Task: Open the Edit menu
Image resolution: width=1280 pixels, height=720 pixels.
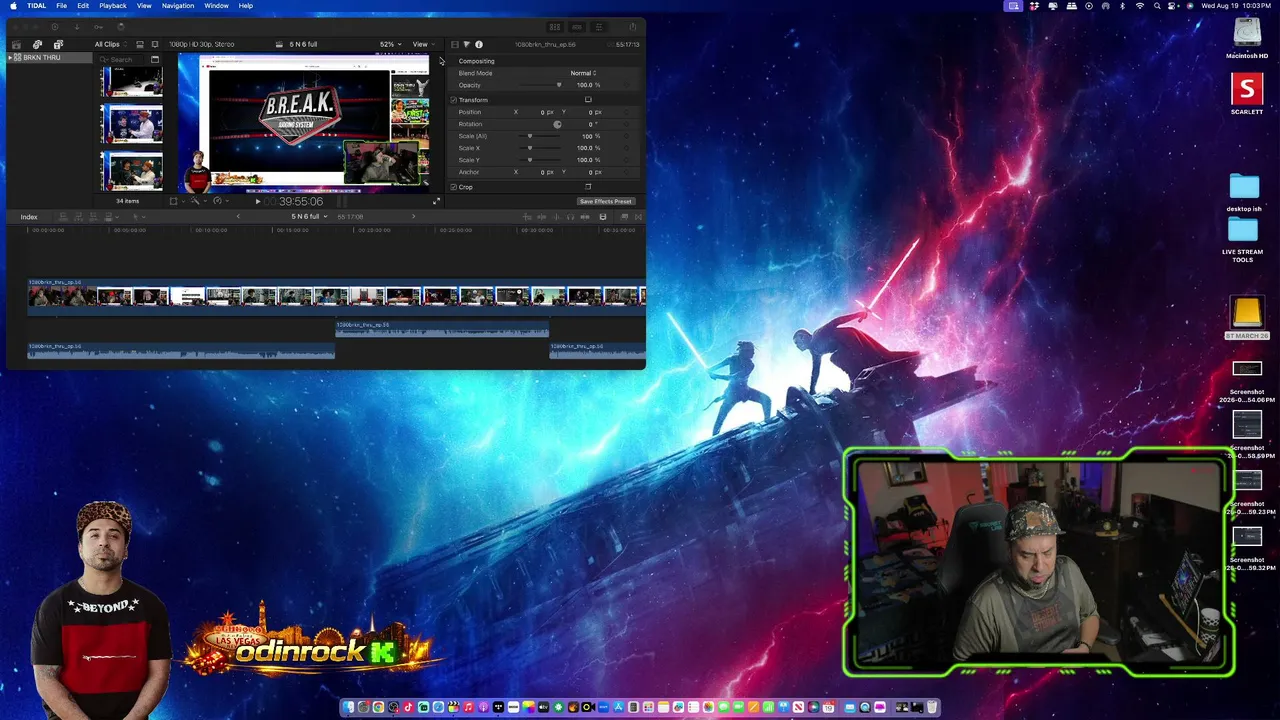Action: click(x=83, y=6)
